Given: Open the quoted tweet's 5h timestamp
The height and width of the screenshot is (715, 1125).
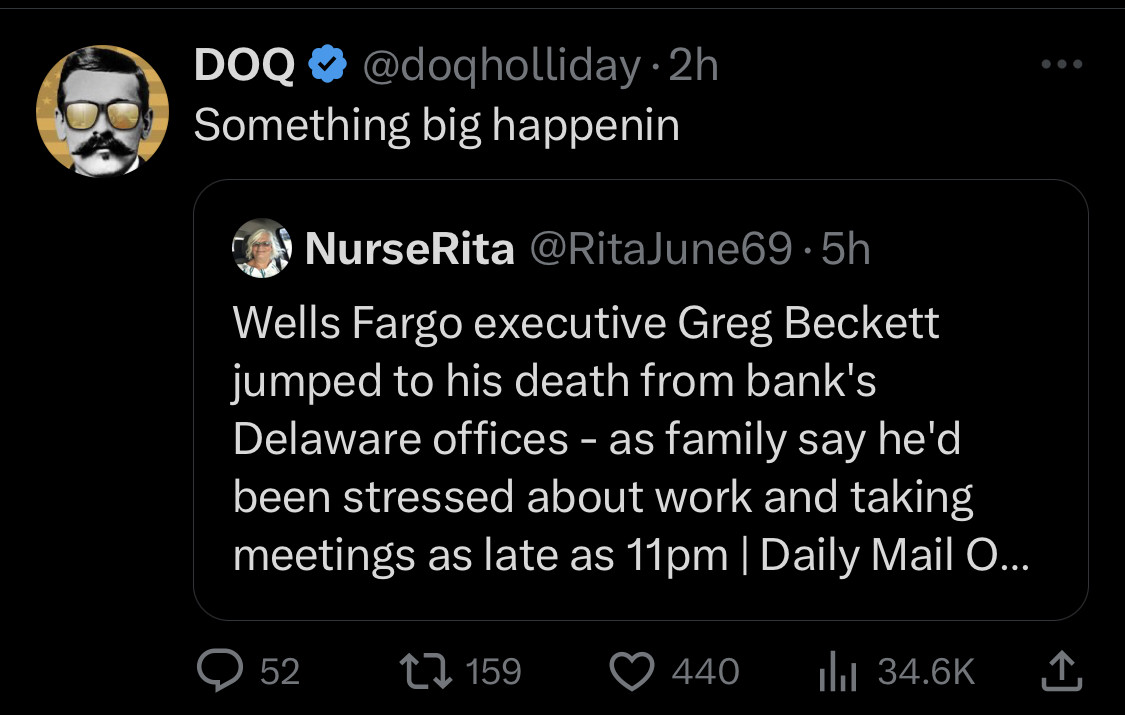Looking at the screenshot, I should (845, 249).
